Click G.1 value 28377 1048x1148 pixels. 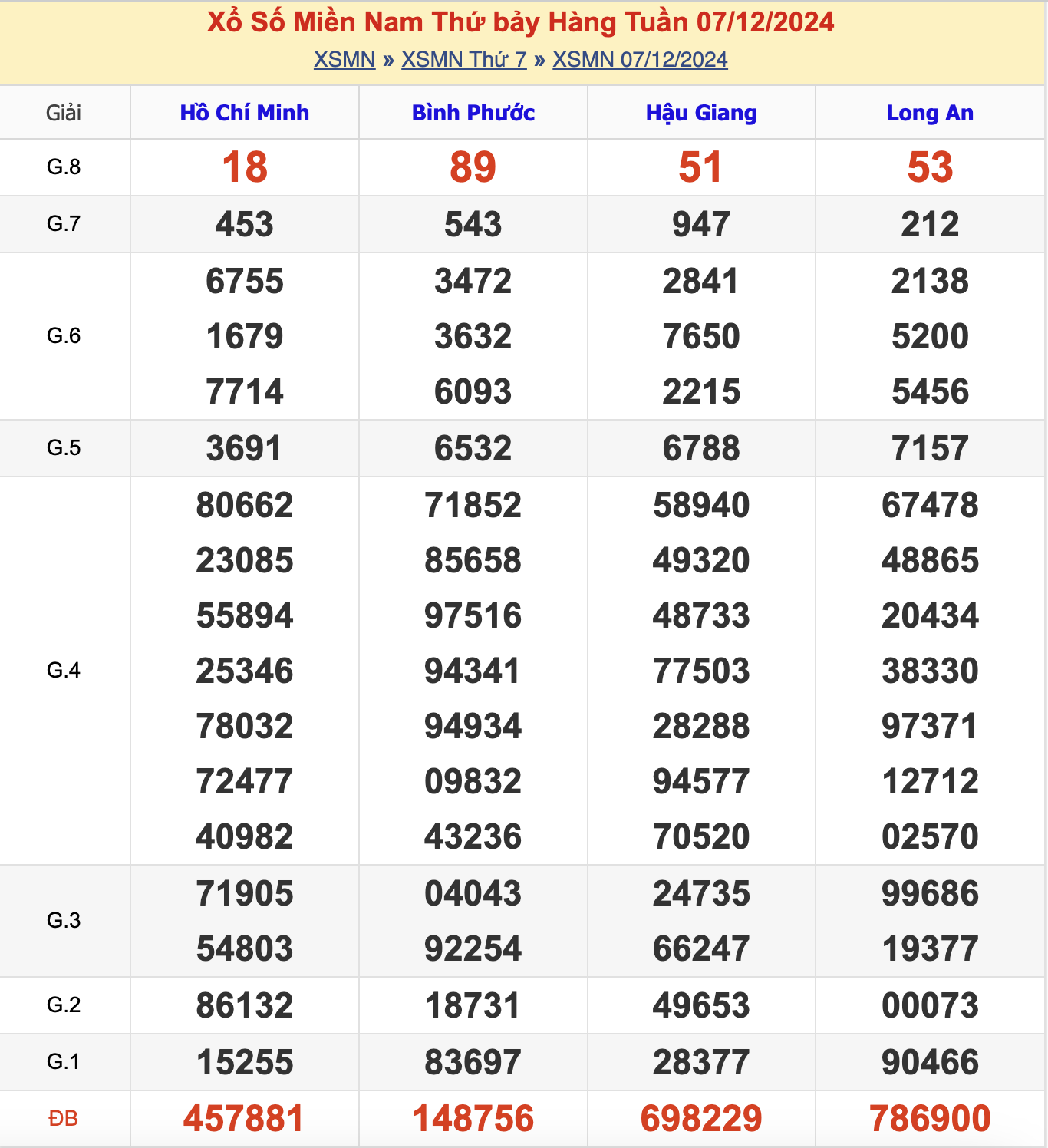click(701, 1062)
